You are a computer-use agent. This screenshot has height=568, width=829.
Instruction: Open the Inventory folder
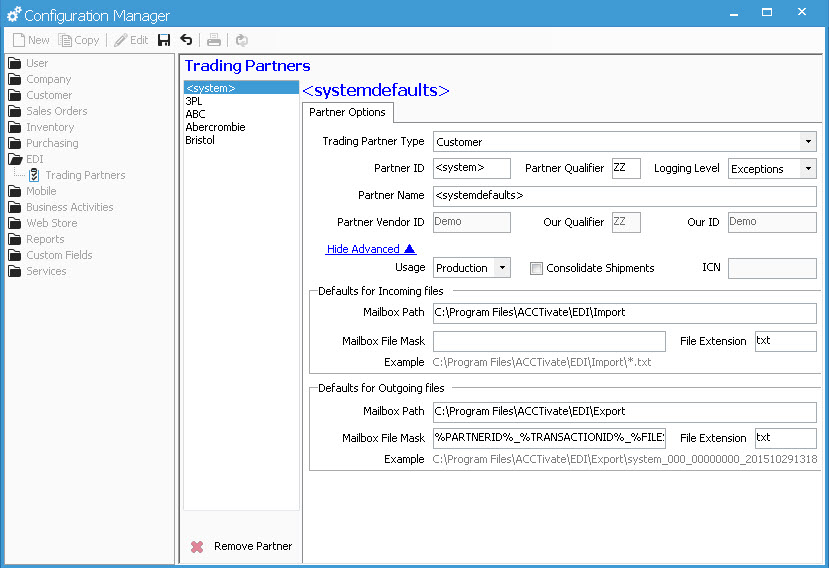click(x=15, y=127)
